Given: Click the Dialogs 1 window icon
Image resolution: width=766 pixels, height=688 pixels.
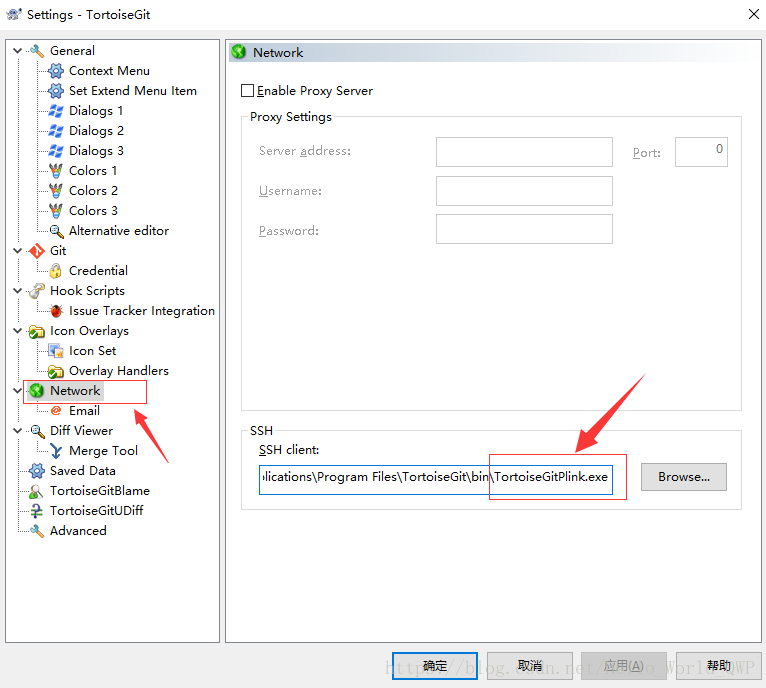Looking at the screenshot, I should click(x=56, y=111).
